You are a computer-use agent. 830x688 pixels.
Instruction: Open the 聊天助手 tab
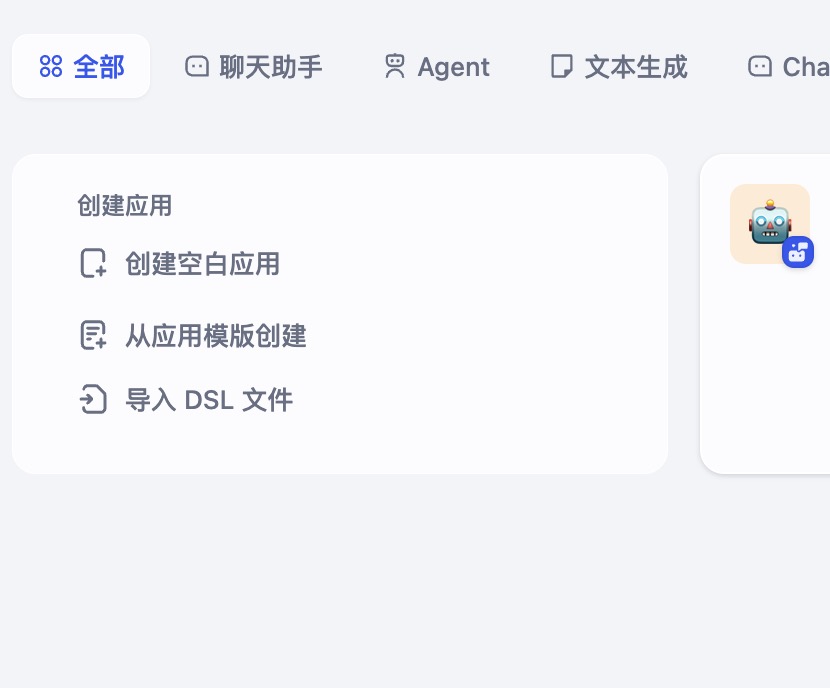click(x=271, y=67)
